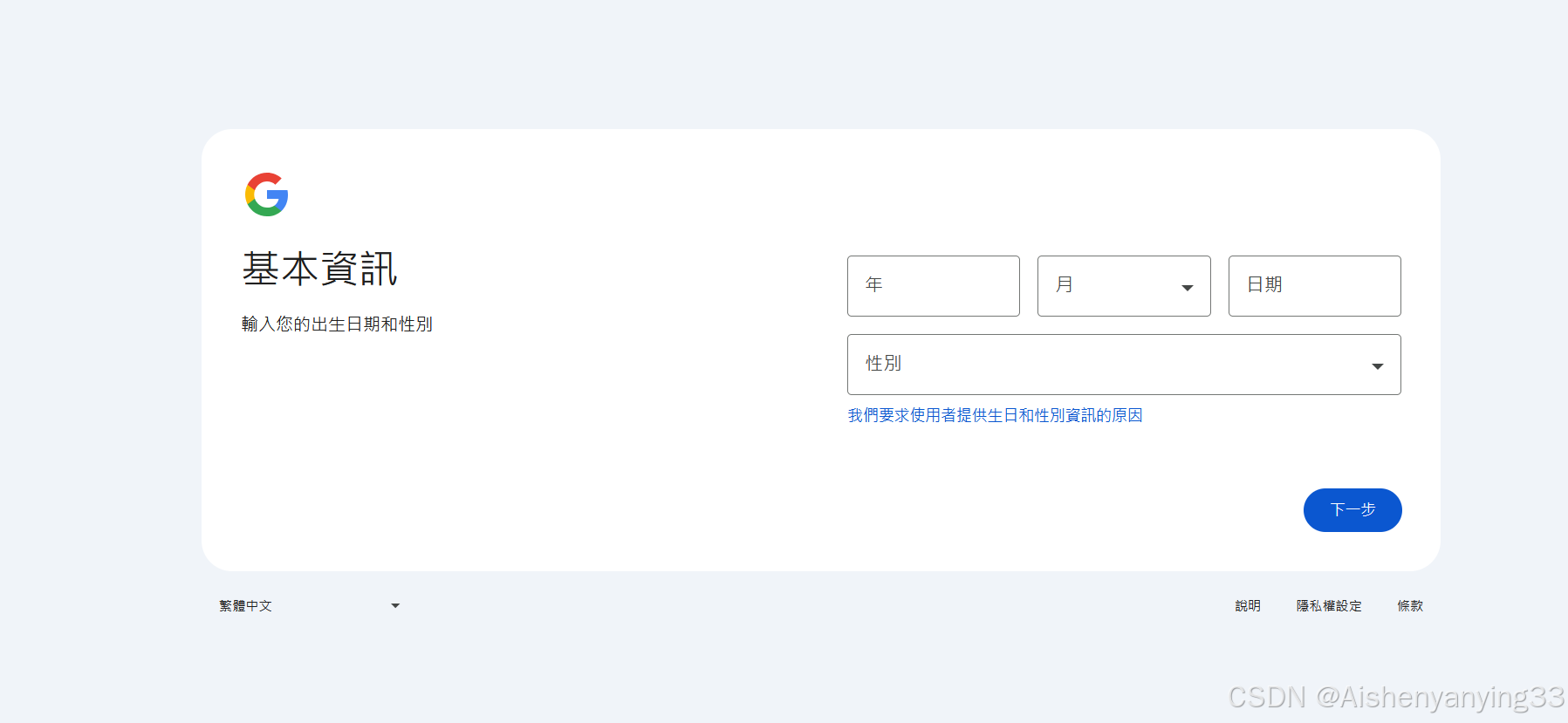This screenshot has height=723, width=1568.
Task: Click the Google logo icon
Action: tap(267, 194)
